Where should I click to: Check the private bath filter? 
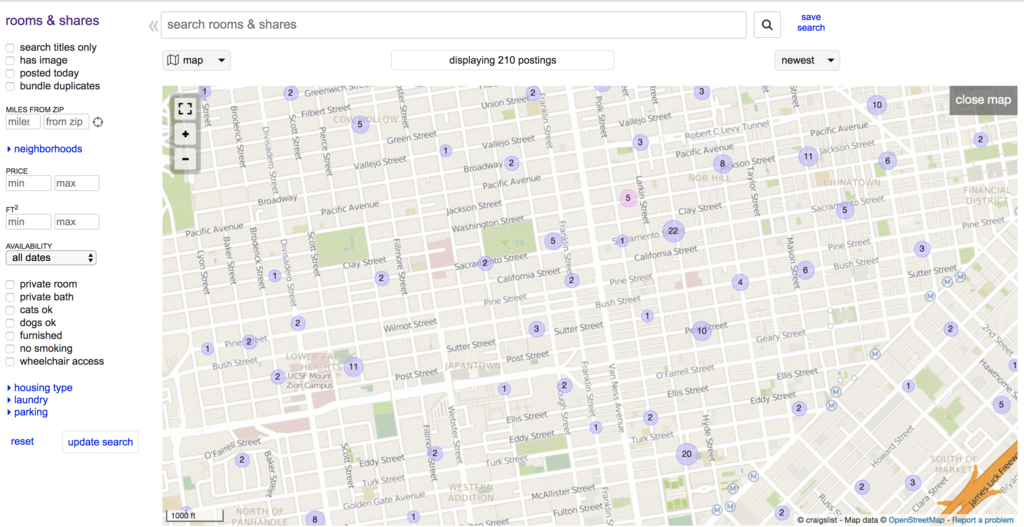pos(10,297)
